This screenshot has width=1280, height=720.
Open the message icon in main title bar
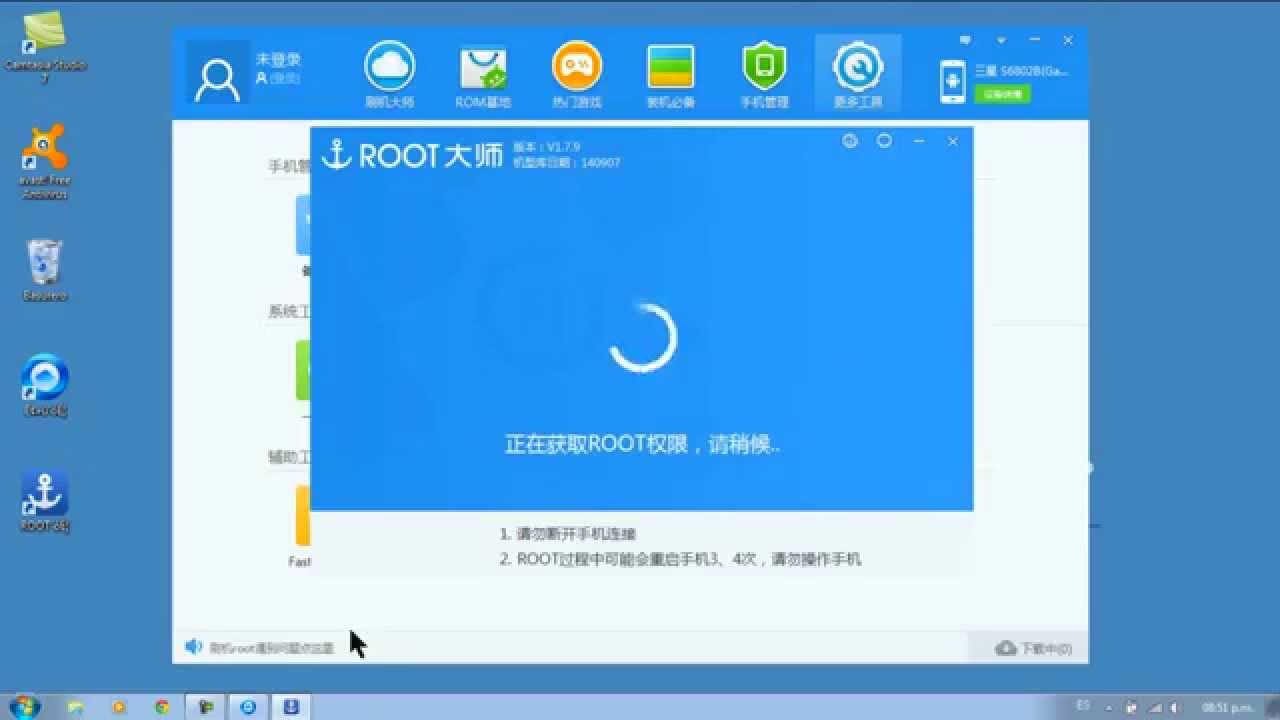(x=965, y=40)
